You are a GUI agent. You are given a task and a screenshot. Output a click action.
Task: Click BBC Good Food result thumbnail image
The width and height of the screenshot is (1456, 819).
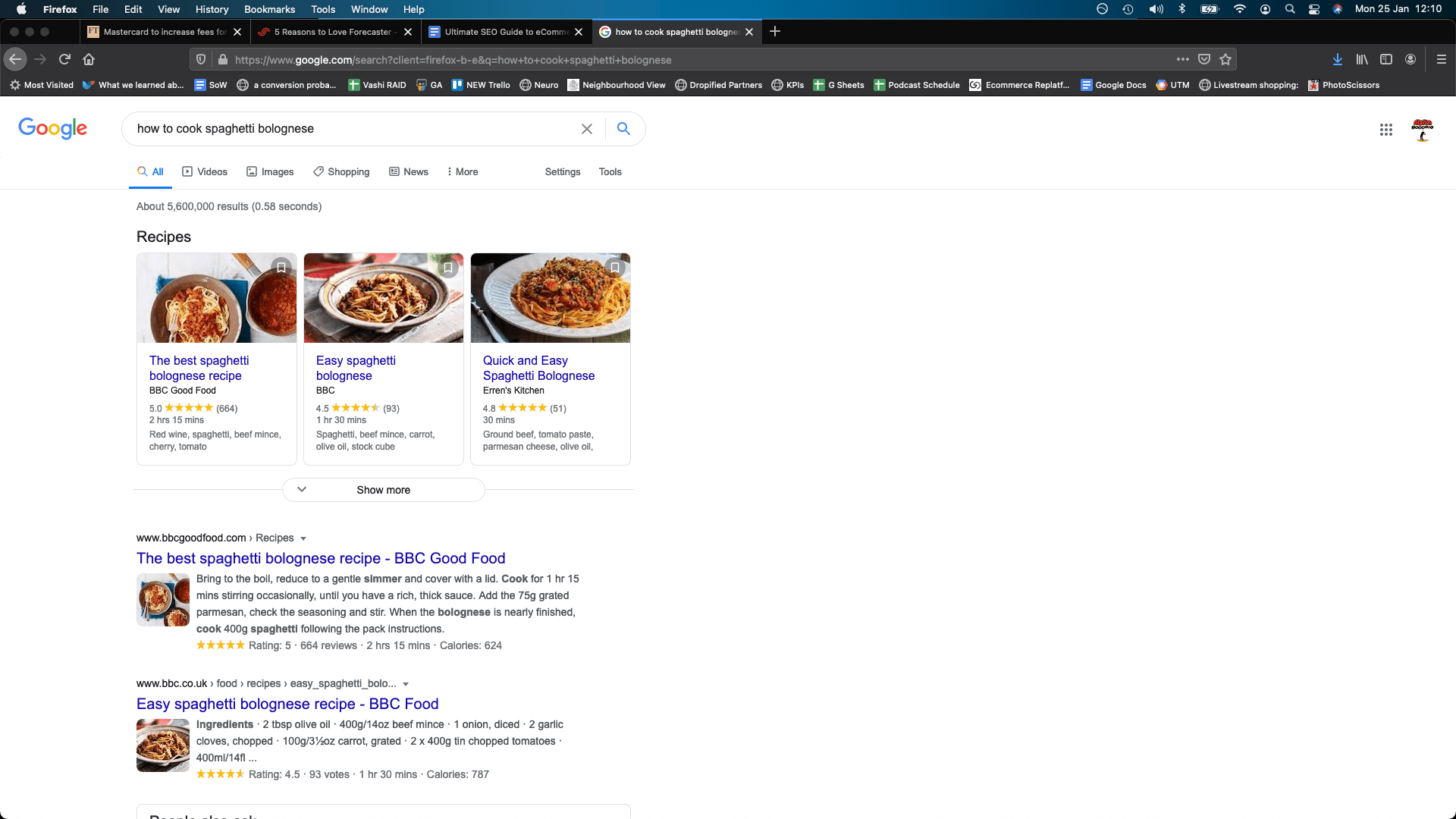tap(163, 600)
